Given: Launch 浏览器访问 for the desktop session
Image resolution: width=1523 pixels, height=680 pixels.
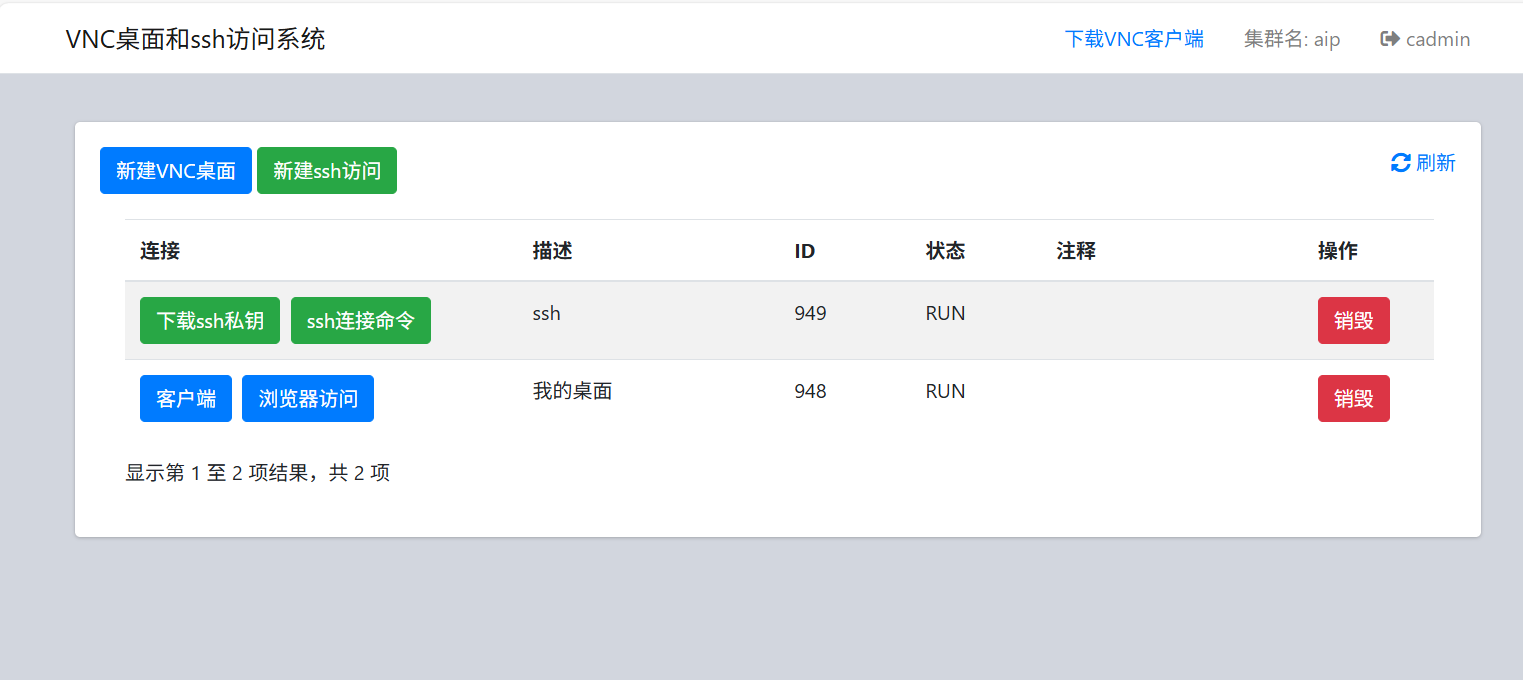Looking at the screenshot, I should [x=308, y=399].
